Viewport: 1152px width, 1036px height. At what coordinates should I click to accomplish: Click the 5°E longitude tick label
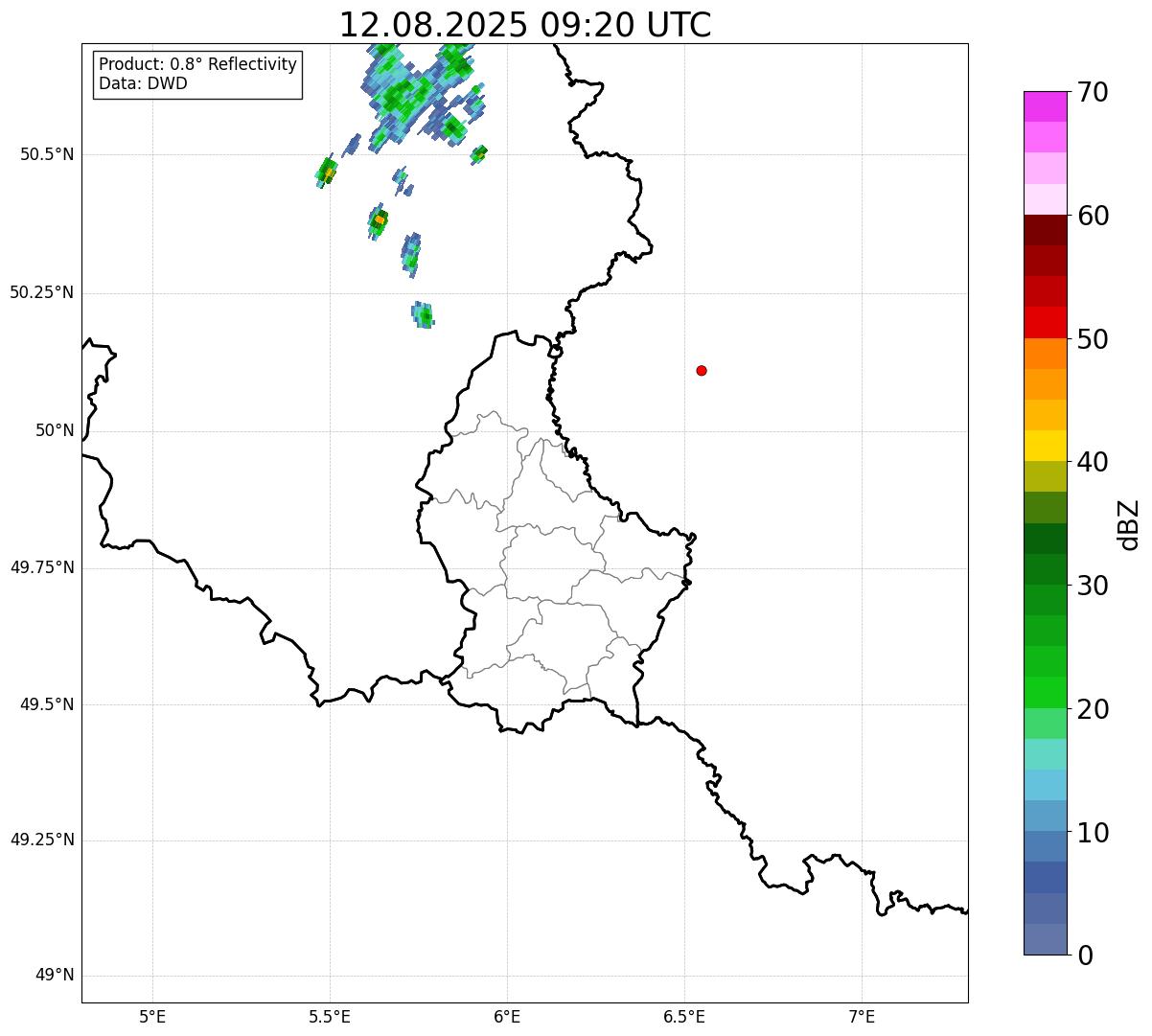coord(152,1016)
